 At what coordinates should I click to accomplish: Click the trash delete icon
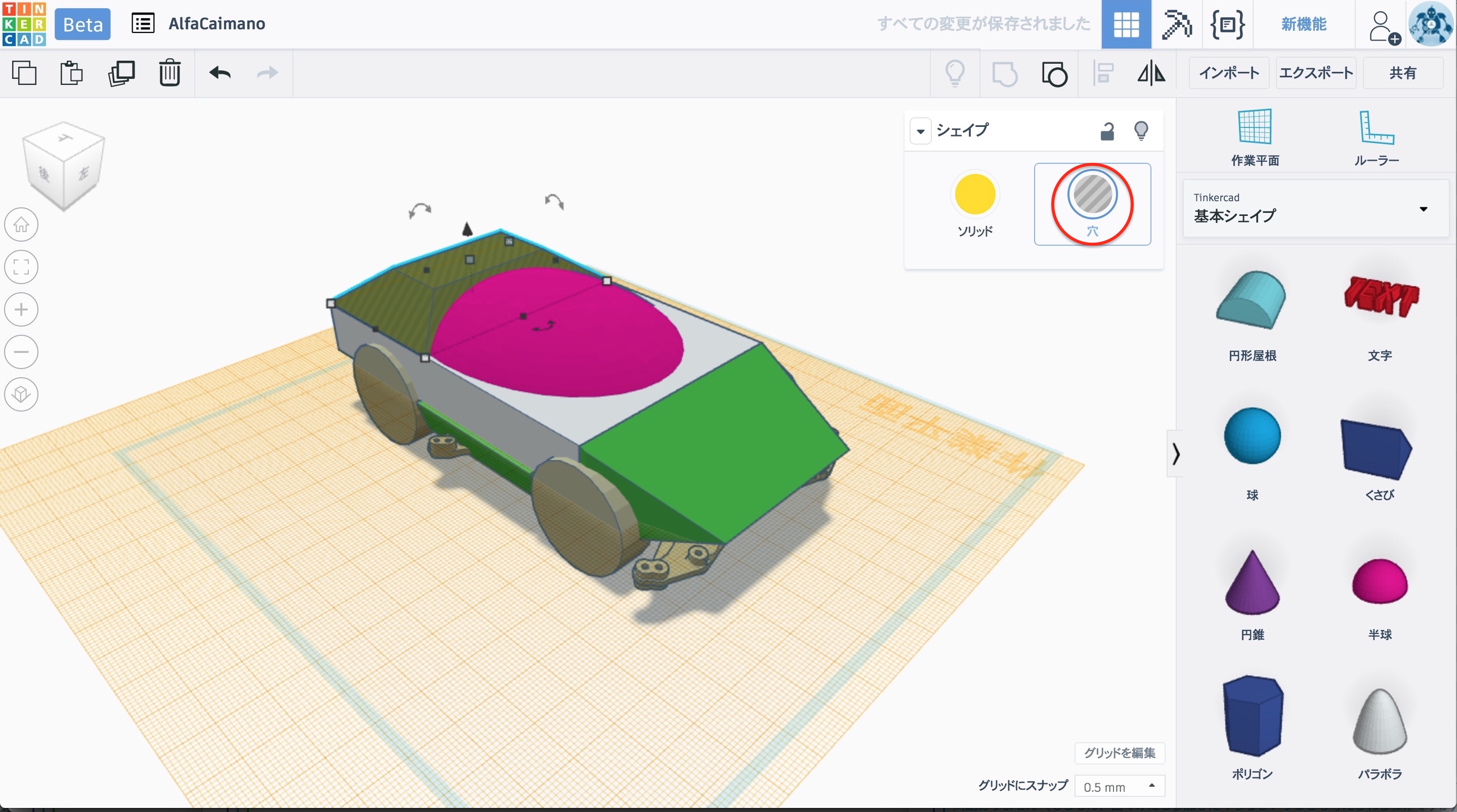pos(169,73)
